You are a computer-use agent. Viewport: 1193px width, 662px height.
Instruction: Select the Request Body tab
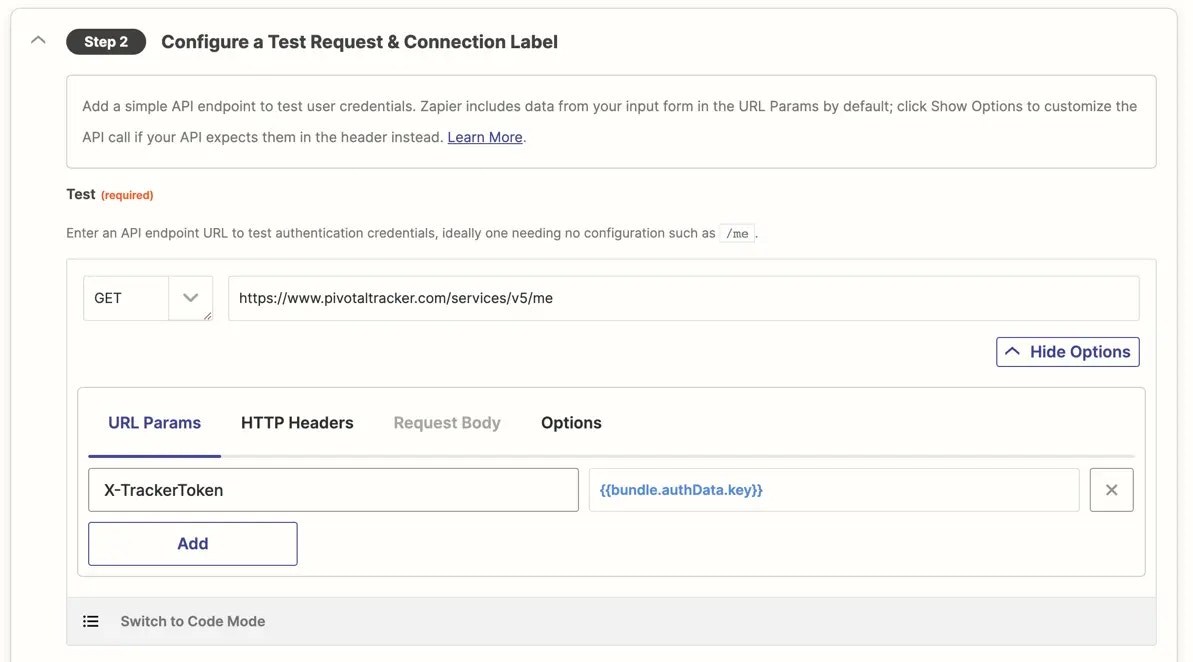[447, 423]
